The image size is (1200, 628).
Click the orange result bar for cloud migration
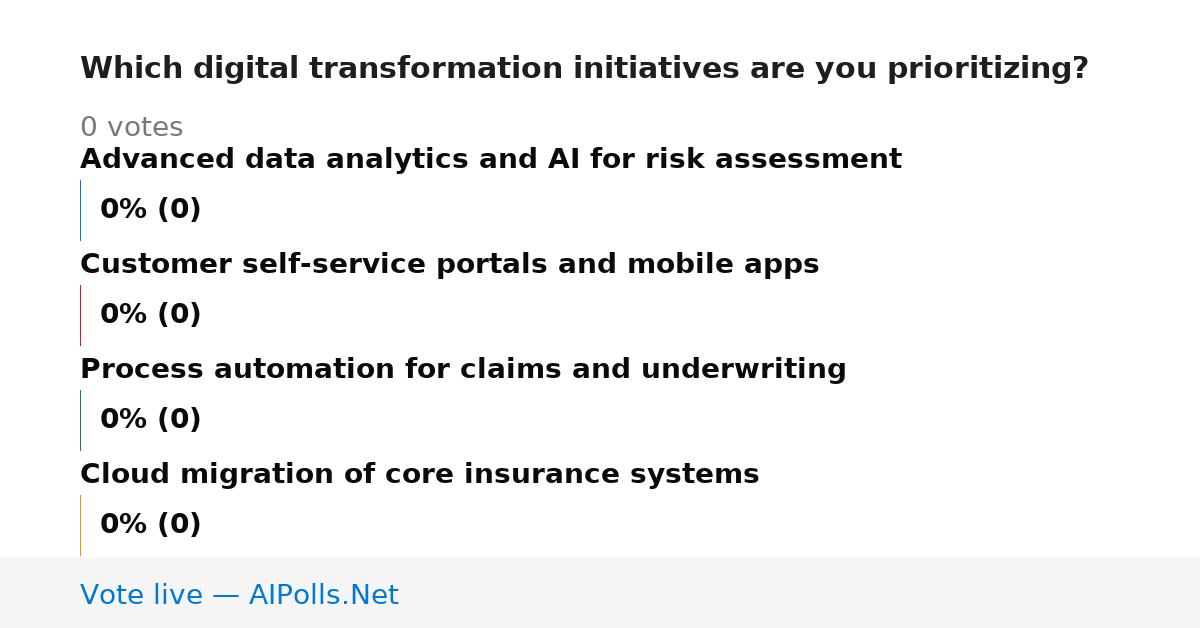coord(80,525)
